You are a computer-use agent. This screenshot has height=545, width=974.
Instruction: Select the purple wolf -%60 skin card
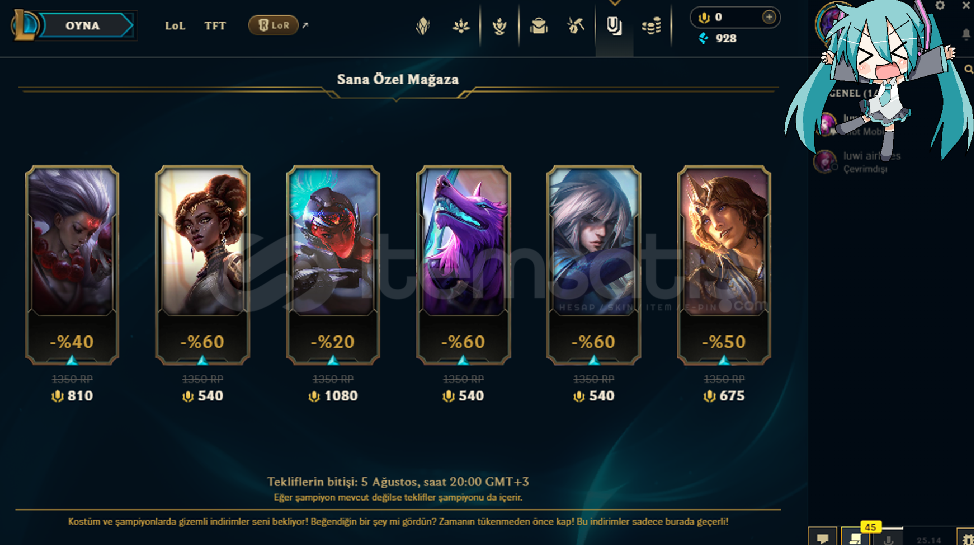click(463, 265)
